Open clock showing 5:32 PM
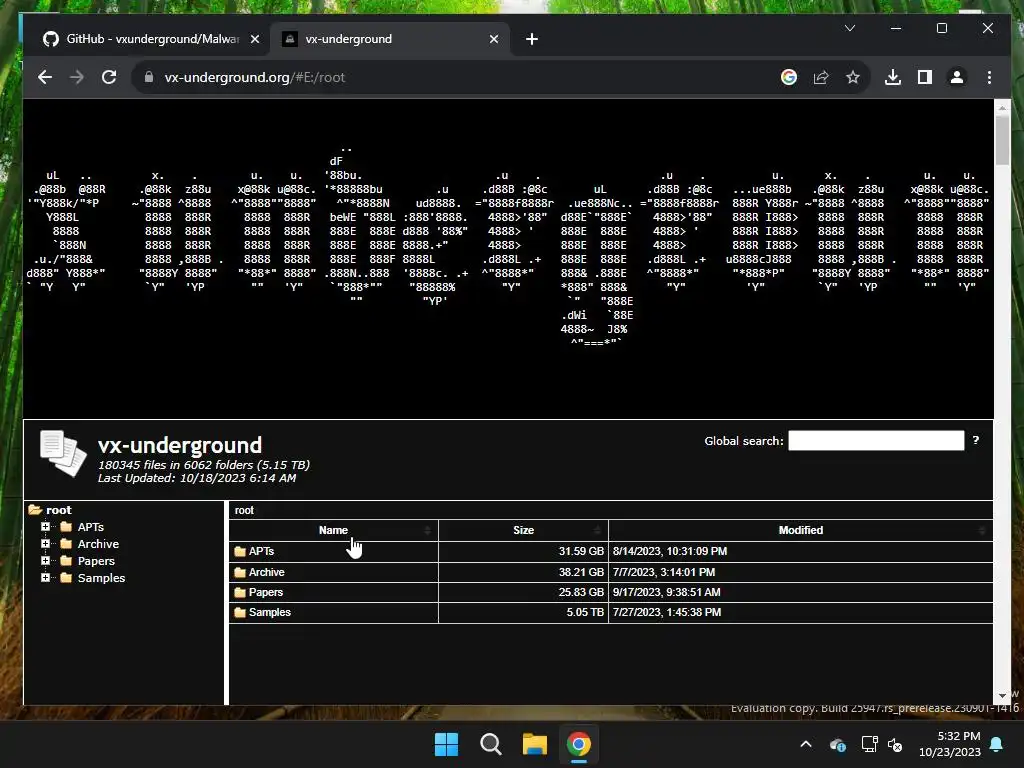 pos(950,744)
